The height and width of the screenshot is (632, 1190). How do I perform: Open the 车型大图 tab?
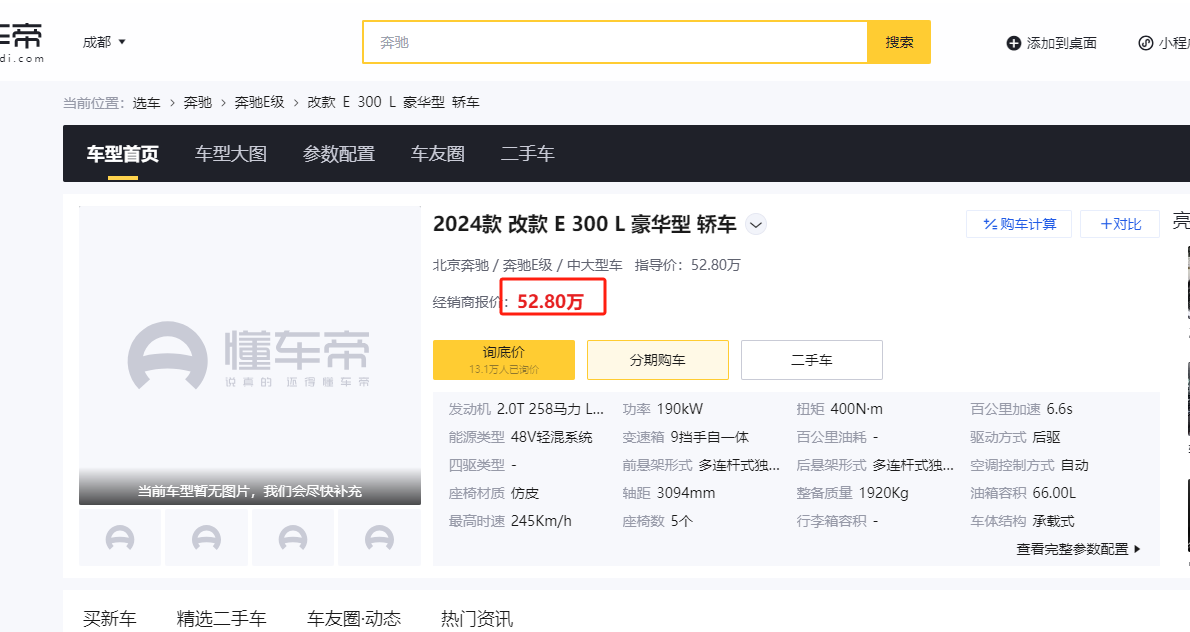click(231, 154)
